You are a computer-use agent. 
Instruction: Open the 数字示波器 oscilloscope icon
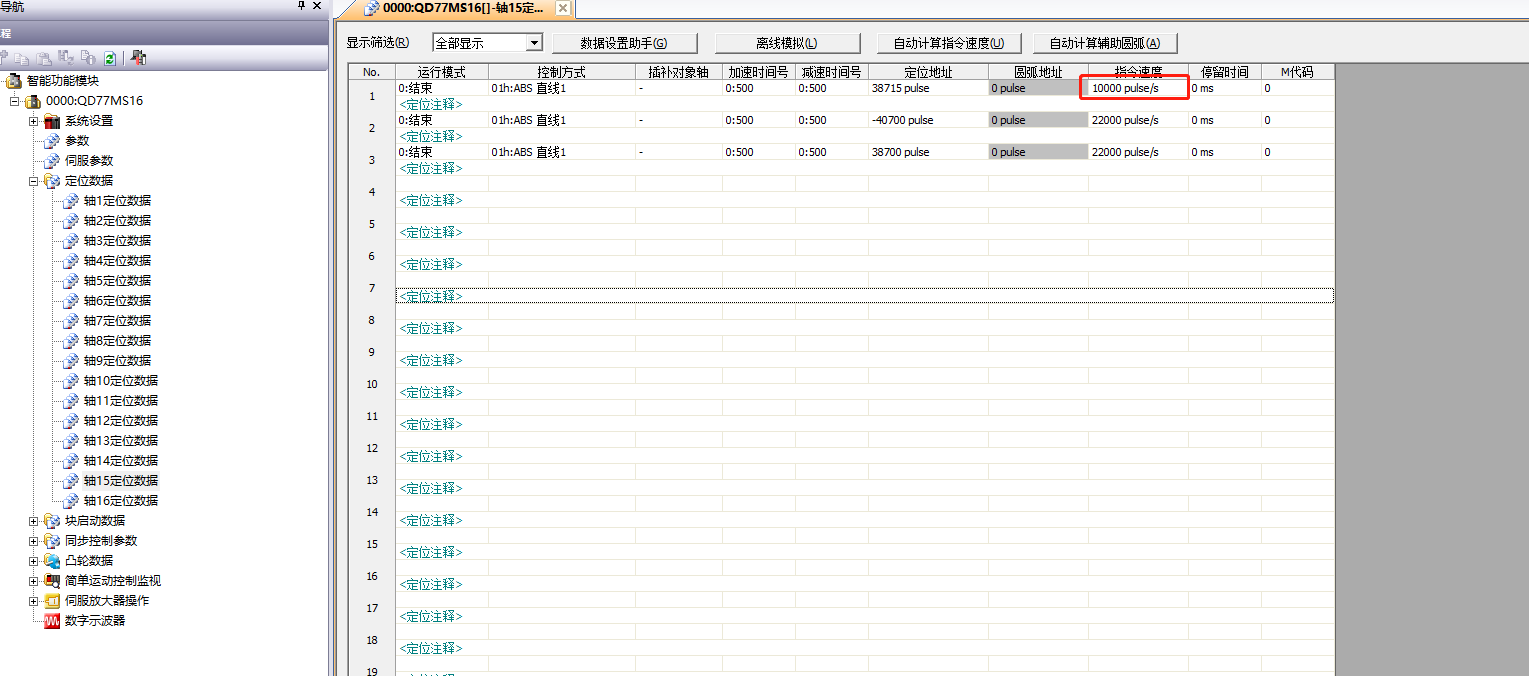pyautogui.click(x=52, y=621)
